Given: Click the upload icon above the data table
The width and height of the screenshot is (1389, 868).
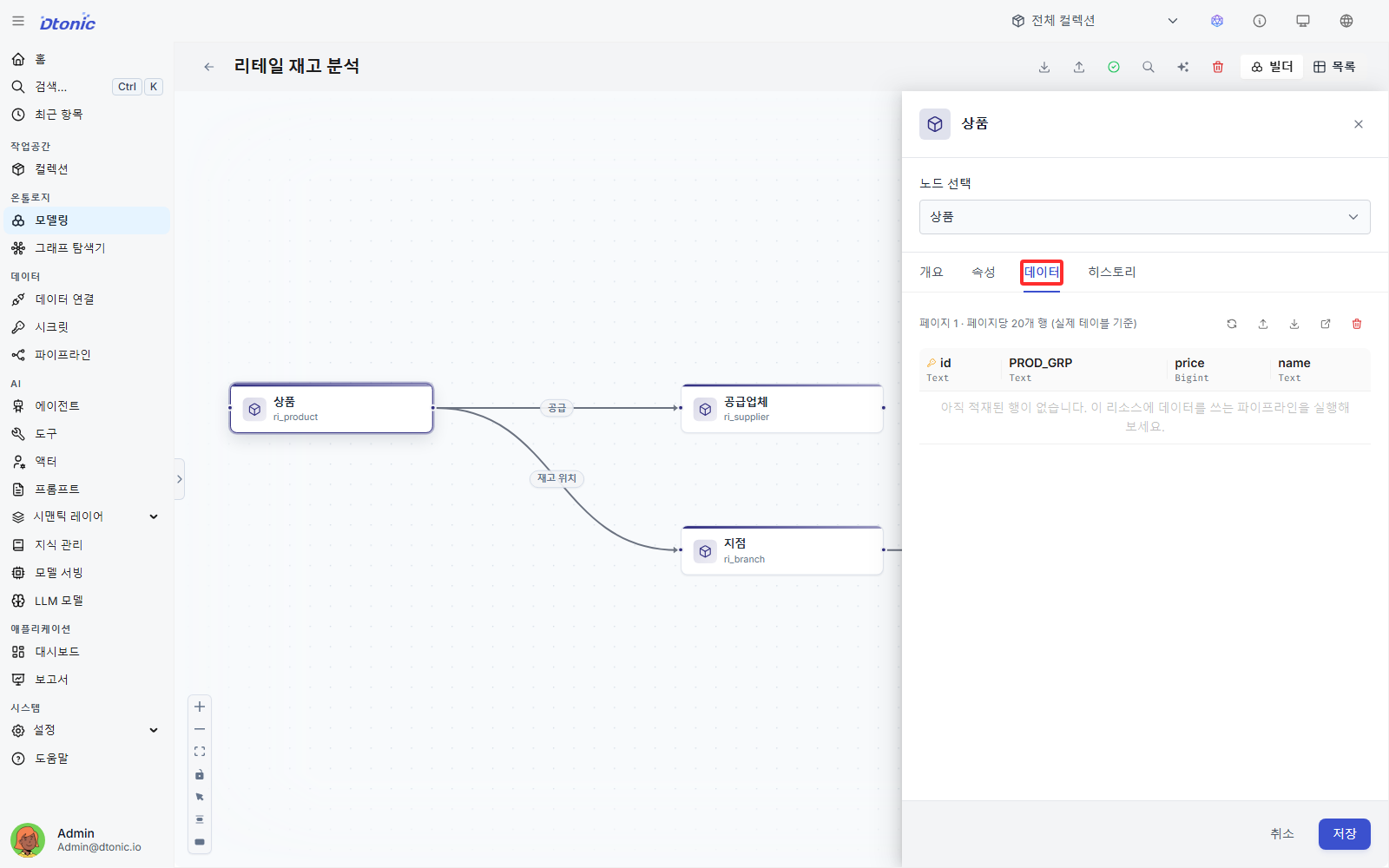Looking at the screenshot, I should coord(1263,324).
